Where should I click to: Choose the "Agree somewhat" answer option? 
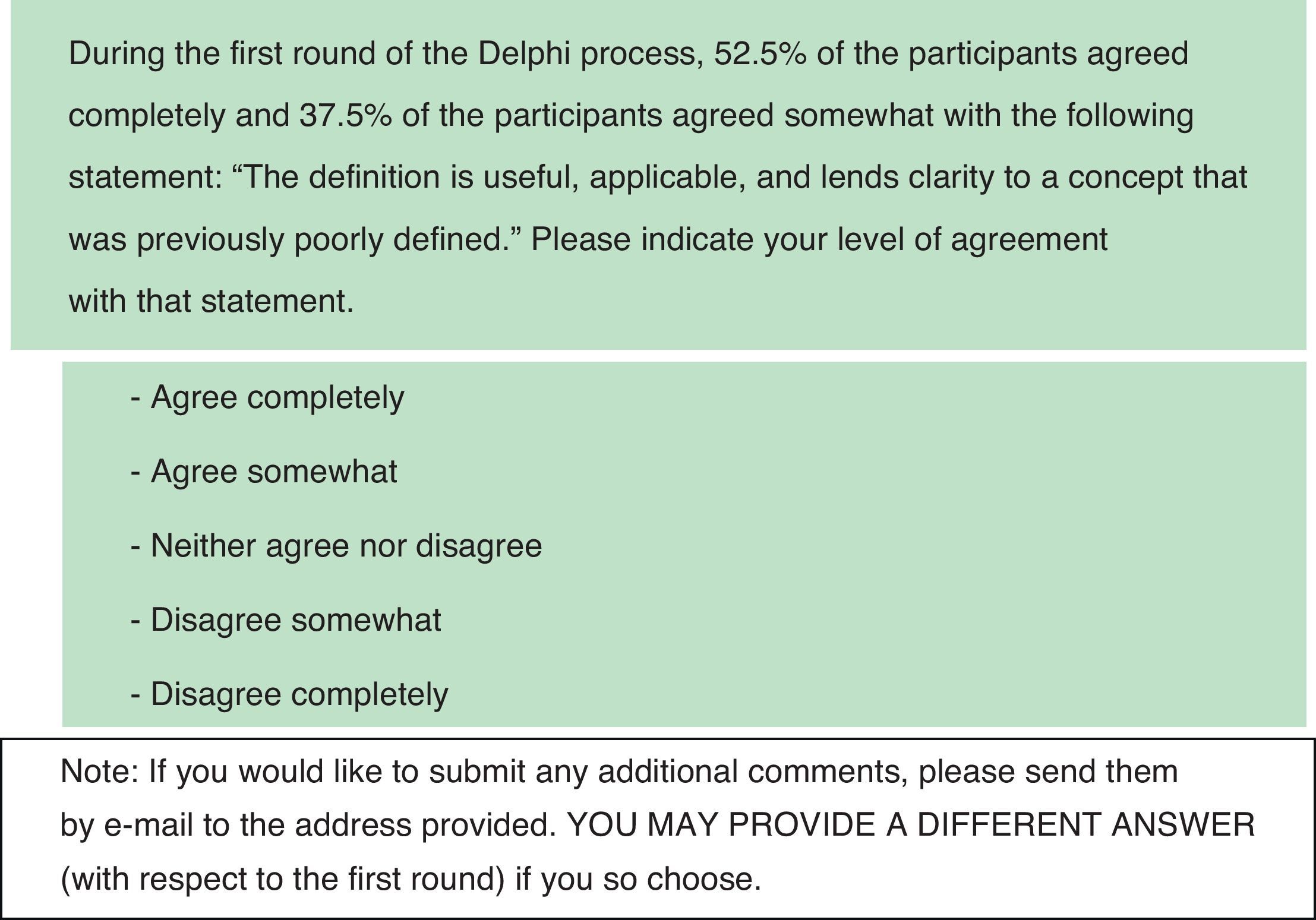pos(273,472)
